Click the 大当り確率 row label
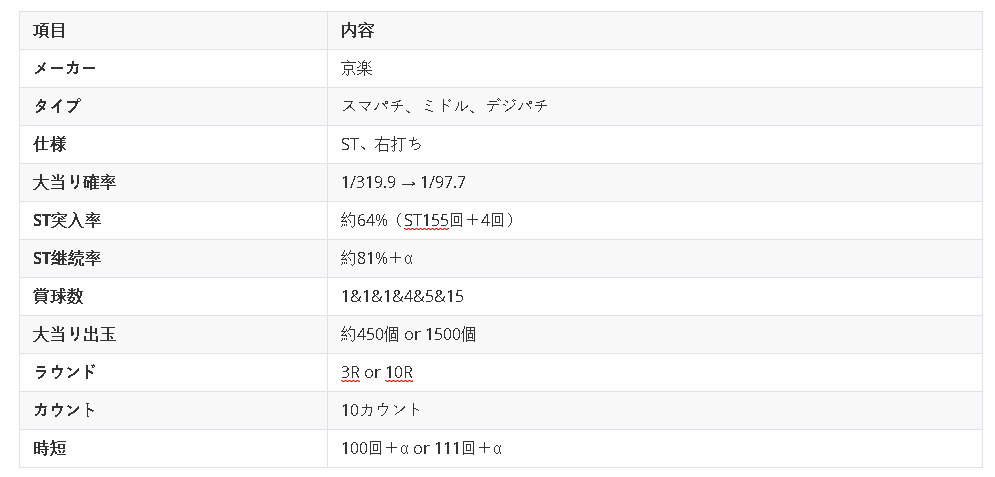This screenshot has height=477, width=995. (x=74, y=183)
